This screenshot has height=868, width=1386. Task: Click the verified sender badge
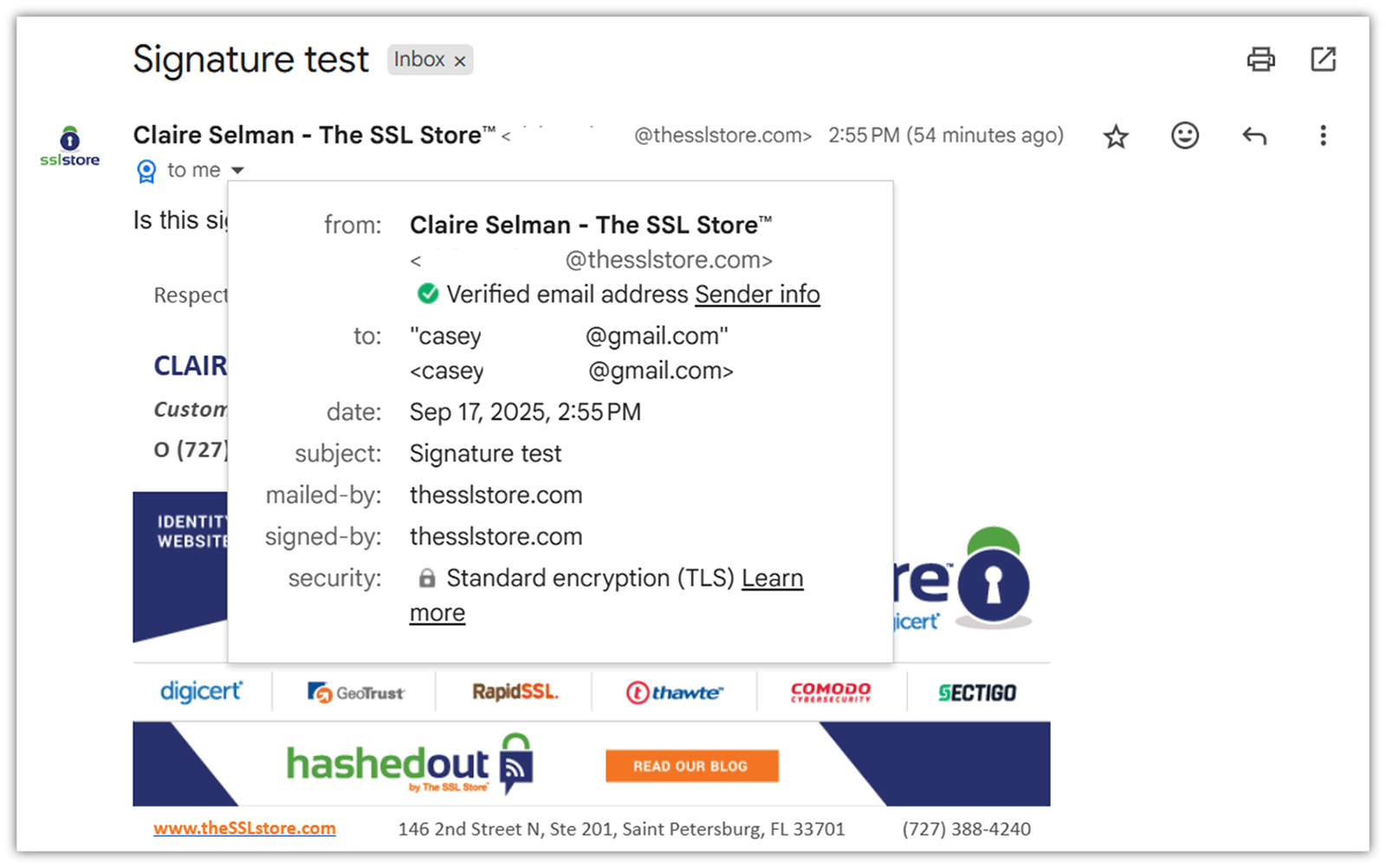pos(146,170)
